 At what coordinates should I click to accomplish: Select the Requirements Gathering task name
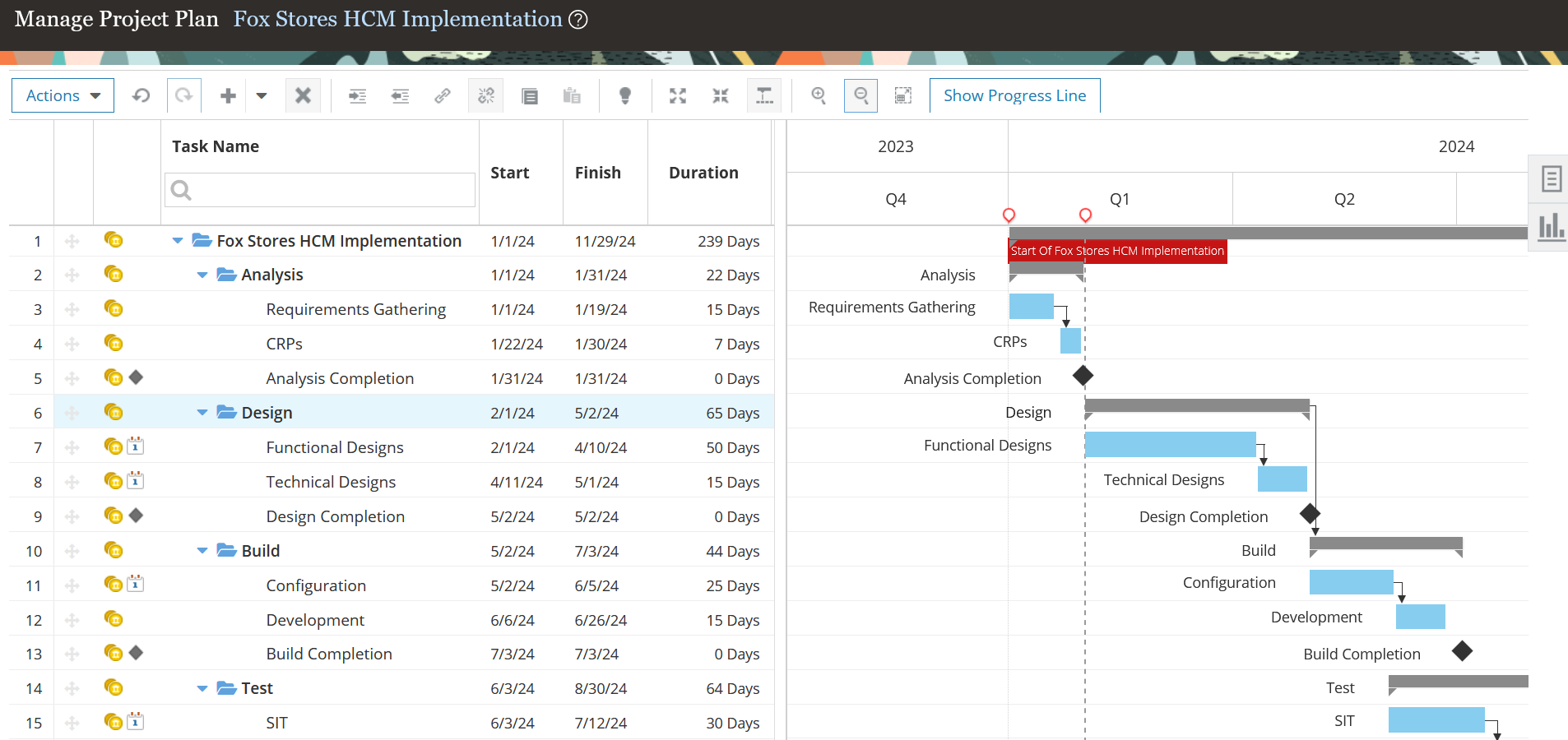coord(356,309)
